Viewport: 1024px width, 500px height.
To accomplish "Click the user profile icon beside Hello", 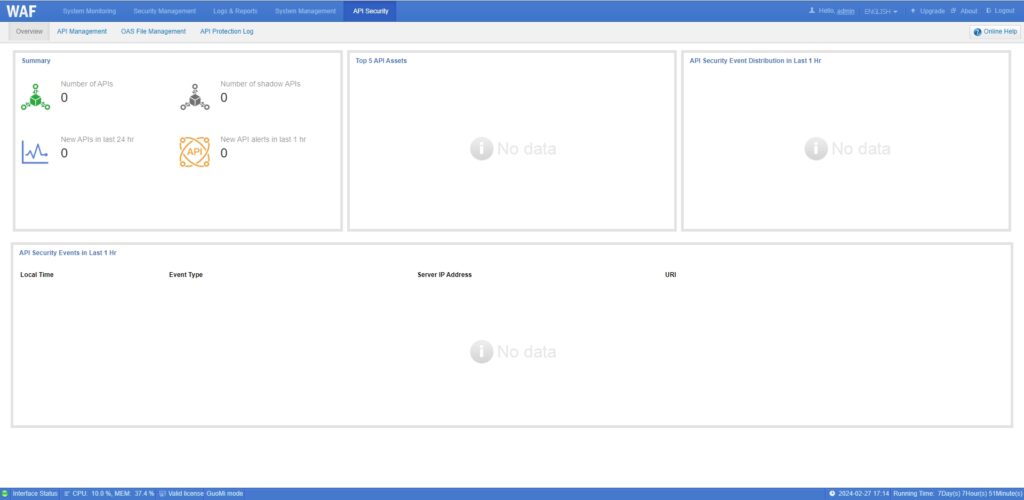I will tap(812, 10).
